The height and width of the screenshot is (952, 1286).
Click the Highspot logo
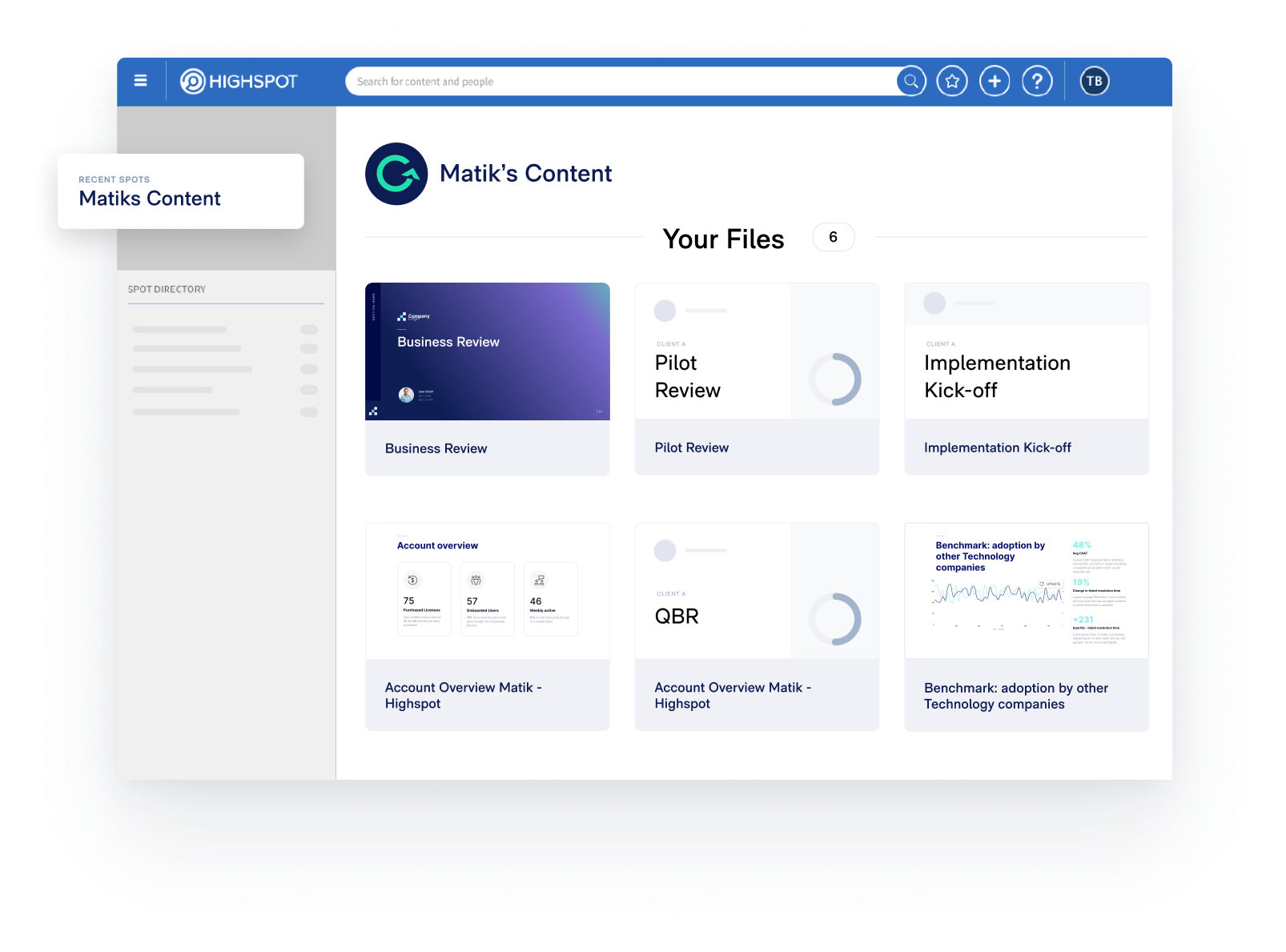click(239, 81)
